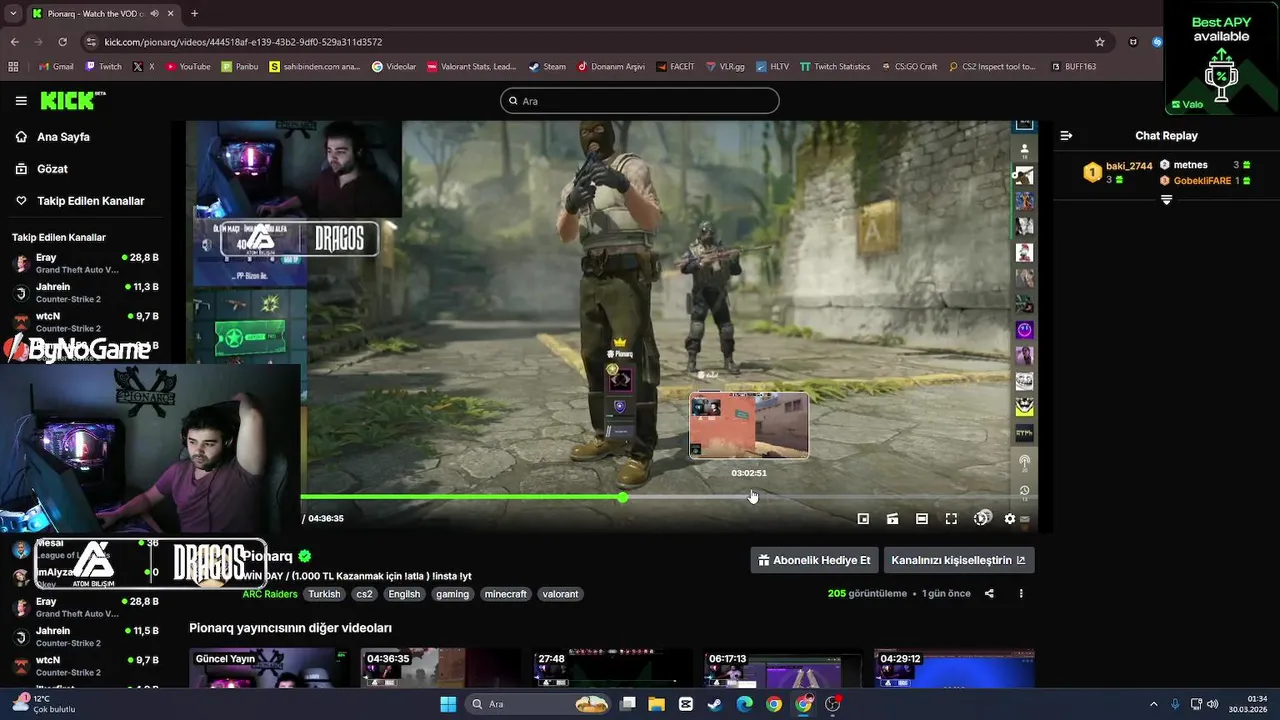Select the ARC Raiders category link
1280x720 pixels.
point(269,594)
